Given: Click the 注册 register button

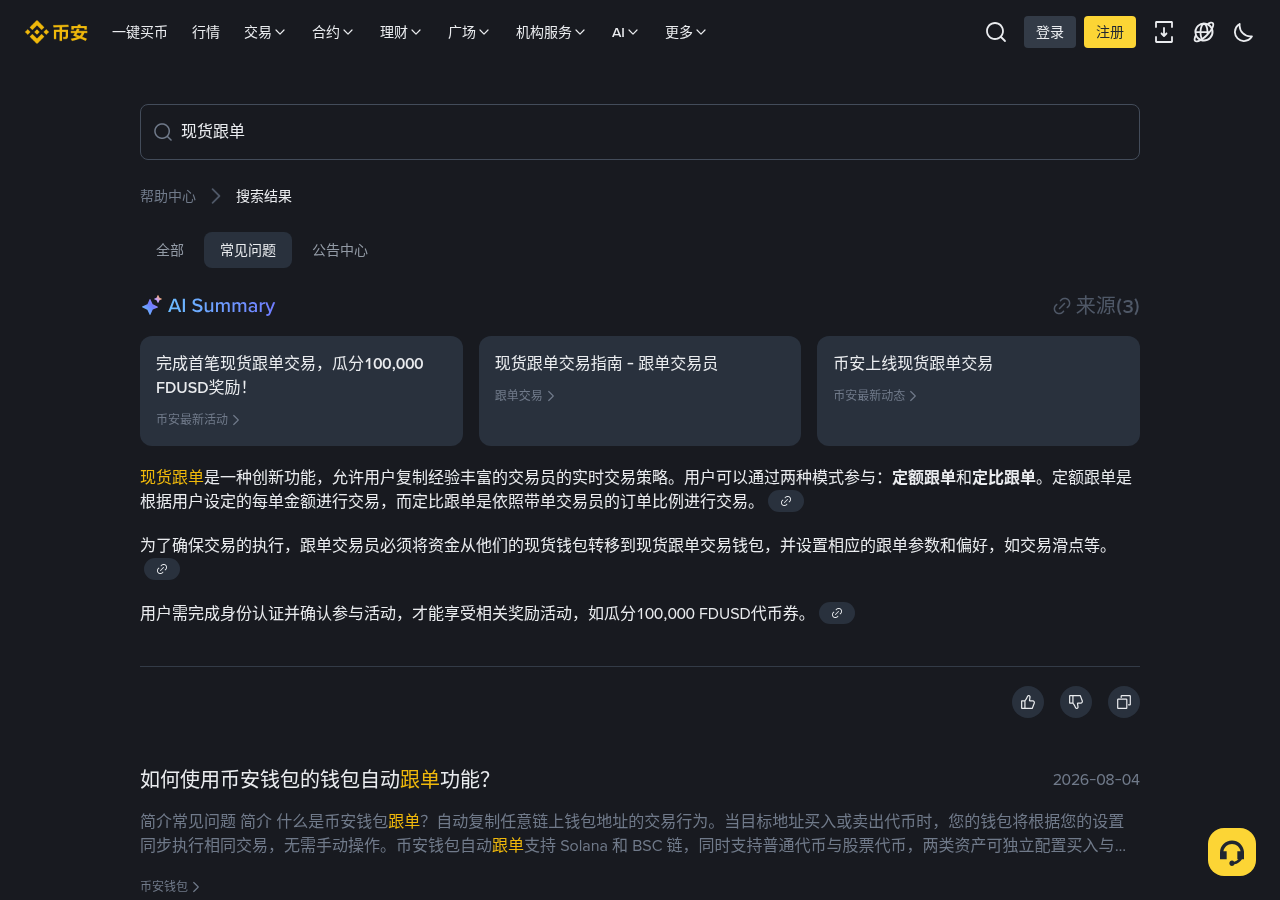Looking at the screenshot, I should (1110, 32).
